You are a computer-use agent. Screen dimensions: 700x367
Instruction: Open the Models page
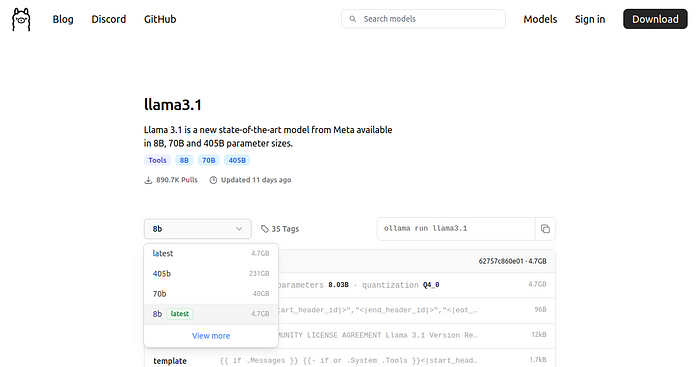click(540, 19)
